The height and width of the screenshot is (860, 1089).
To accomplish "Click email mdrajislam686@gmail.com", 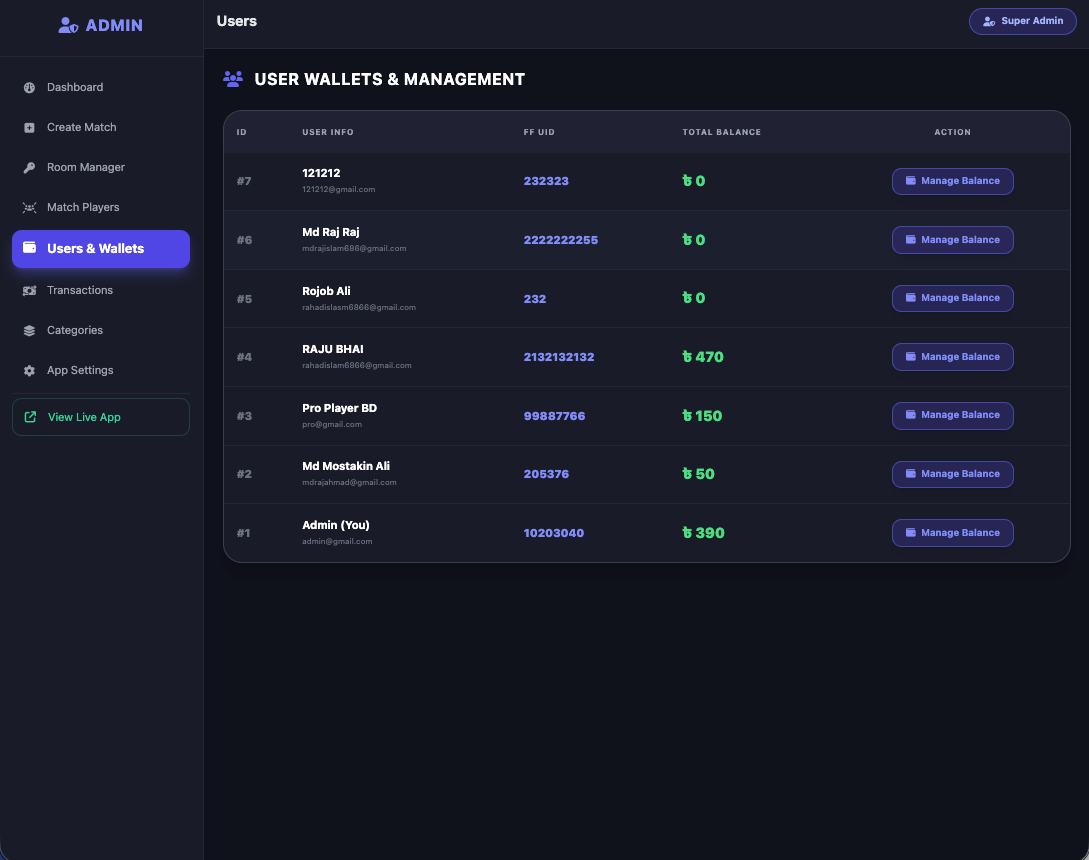I will (354, 249).
